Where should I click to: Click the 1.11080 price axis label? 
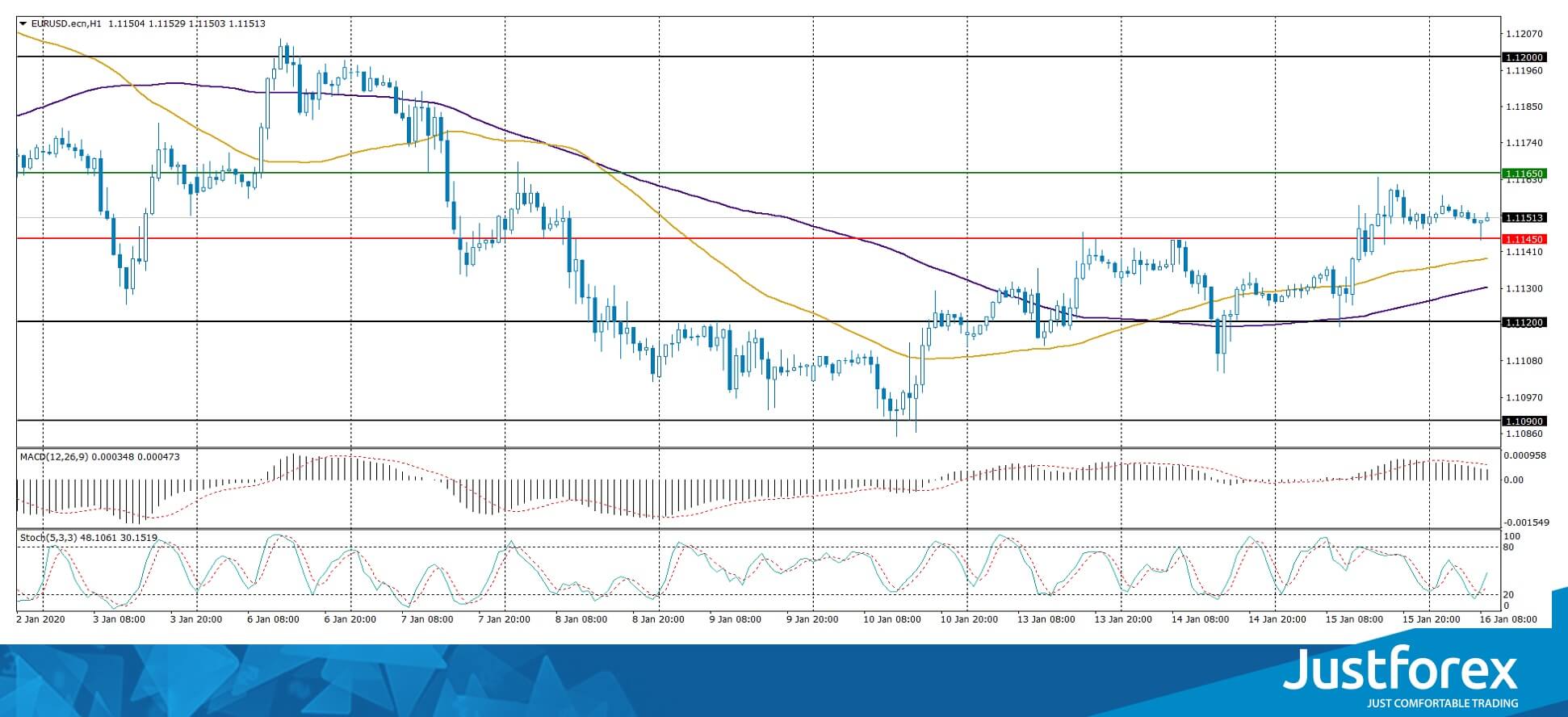[1524, 361]
